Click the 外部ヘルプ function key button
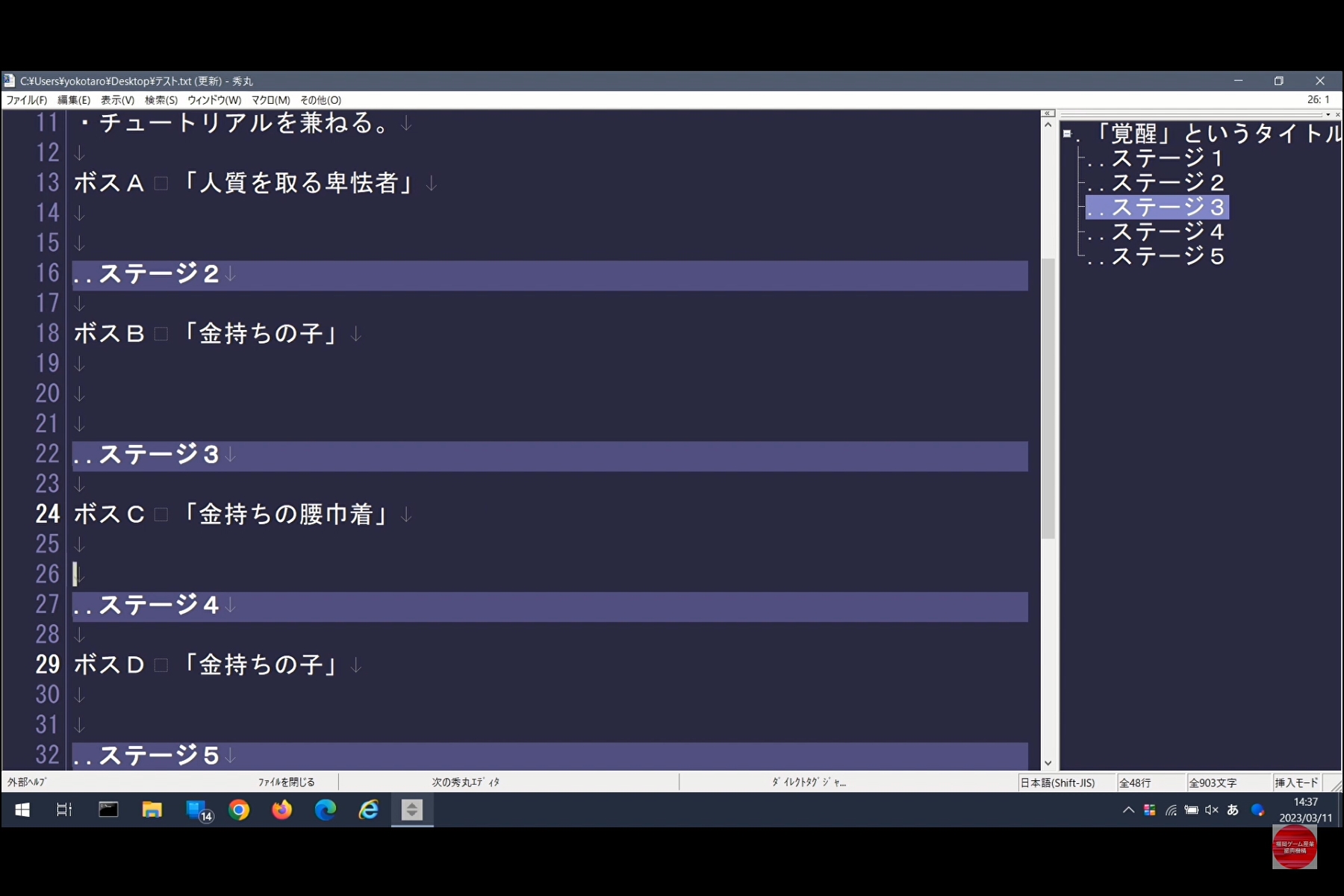This screenshot has height=896, width=1344. pos(27,783)
